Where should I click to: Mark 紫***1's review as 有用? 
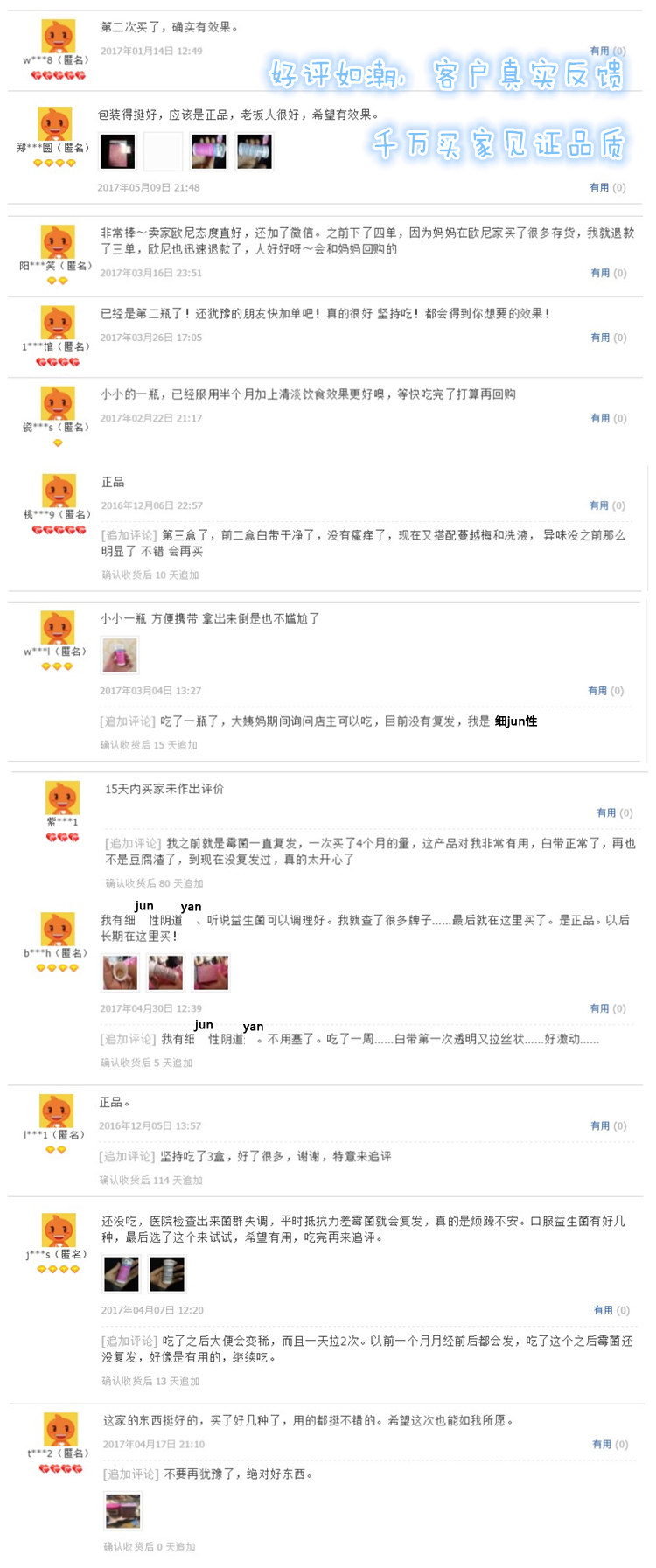click(615, 812)
